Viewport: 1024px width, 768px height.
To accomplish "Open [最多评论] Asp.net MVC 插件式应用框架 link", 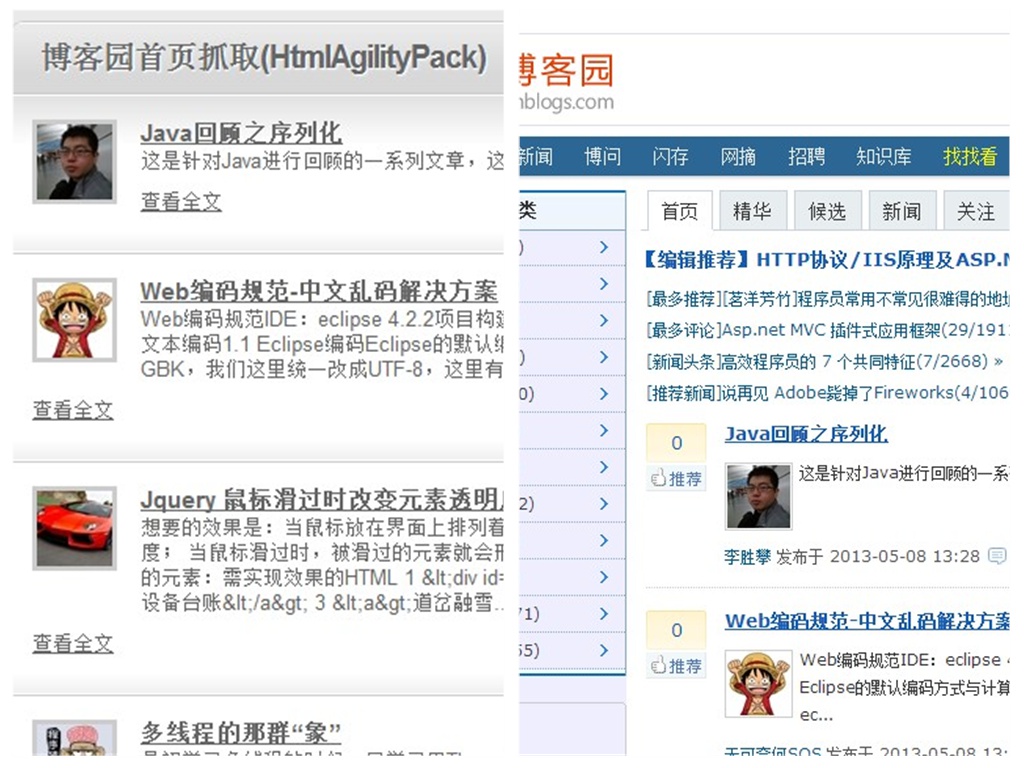I will point(827,330).
